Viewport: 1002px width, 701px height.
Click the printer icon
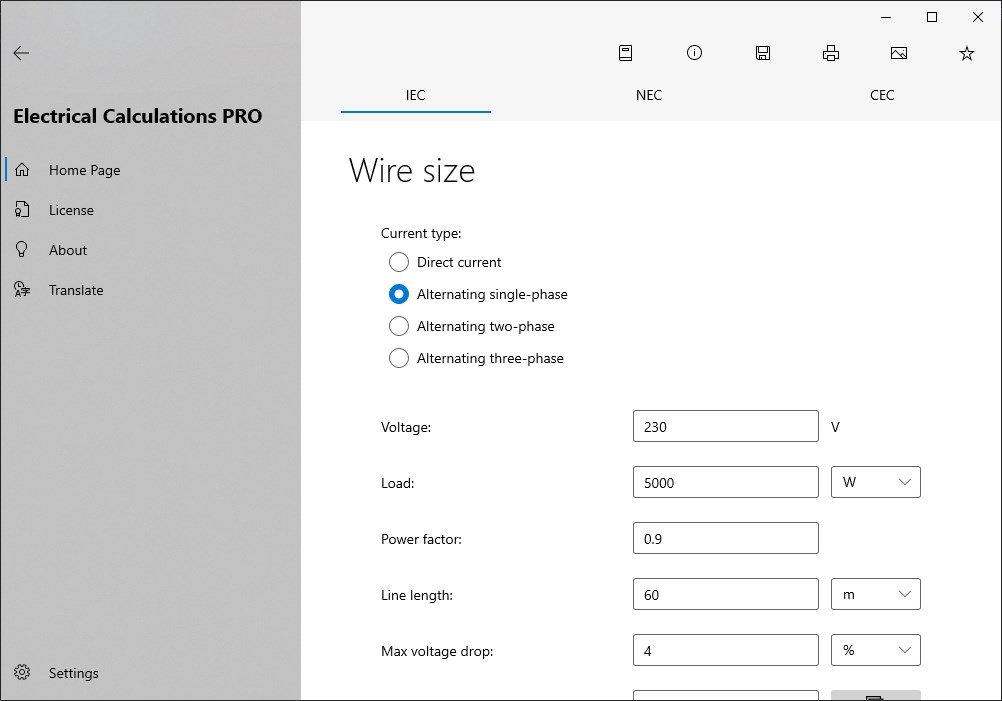(831, 54)
